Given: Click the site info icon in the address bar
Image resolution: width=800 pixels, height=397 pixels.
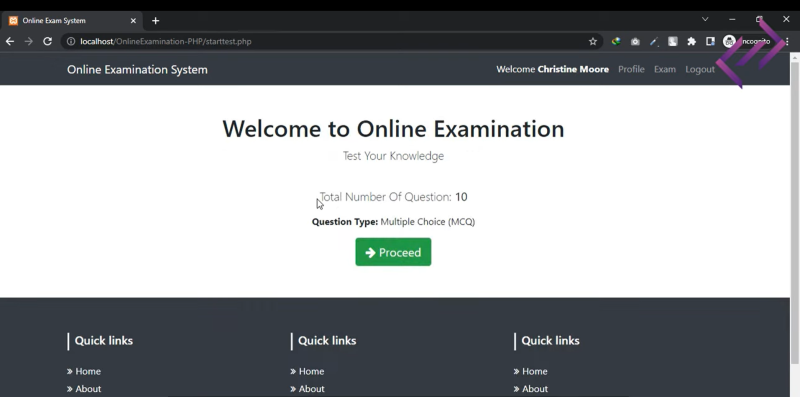Looking at the screenshot, I should (71, 41).
